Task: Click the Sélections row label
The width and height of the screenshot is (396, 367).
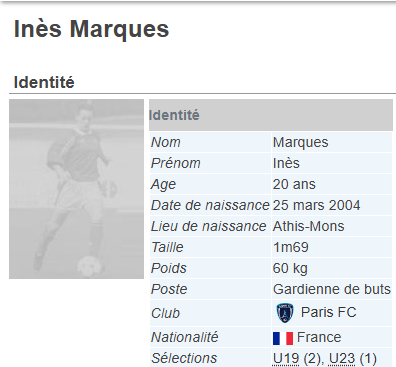Action: pyautogui.click(x=184, y=358)
